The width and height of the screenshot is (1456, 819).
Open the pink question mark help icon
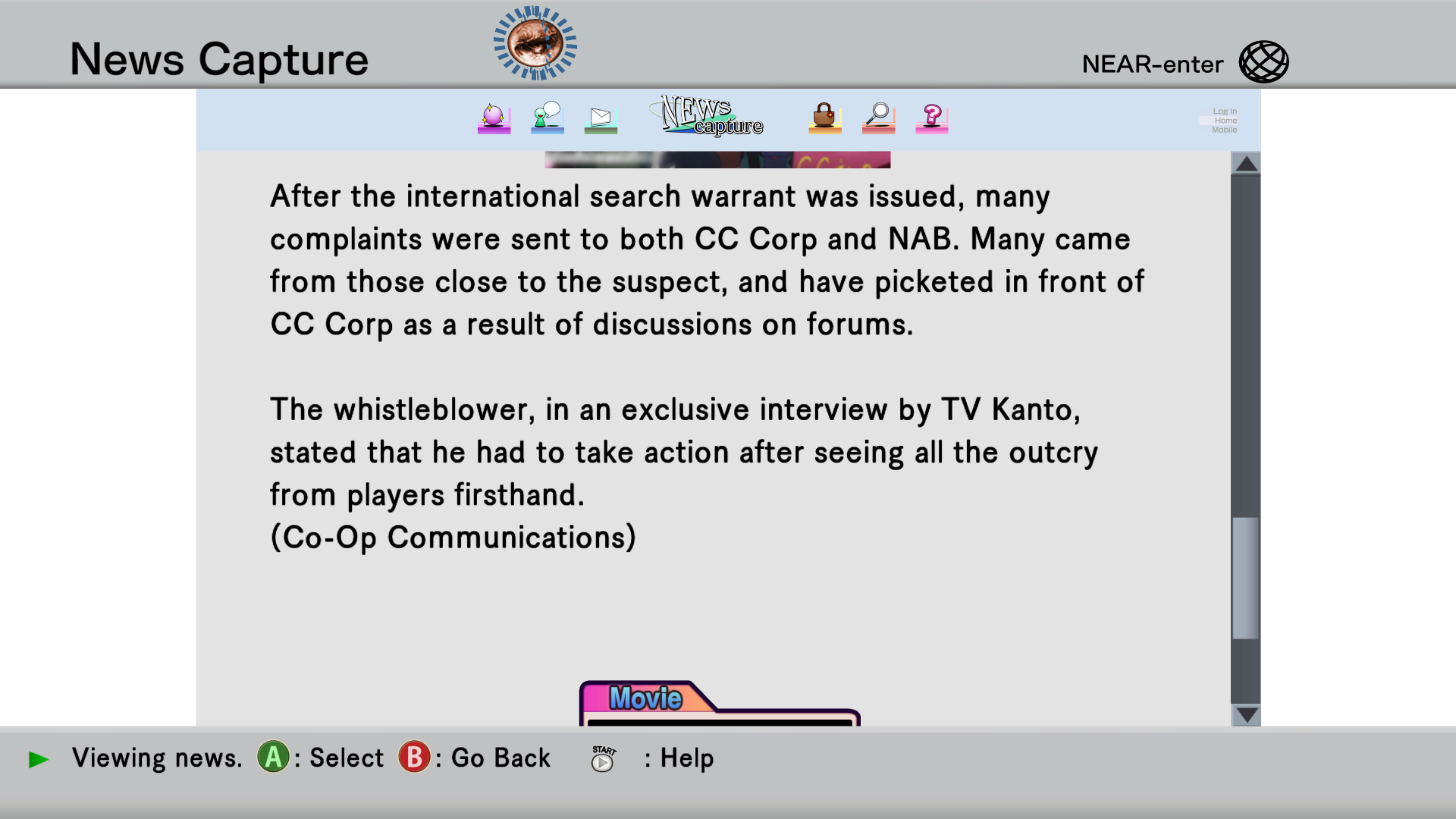(932, 118)
